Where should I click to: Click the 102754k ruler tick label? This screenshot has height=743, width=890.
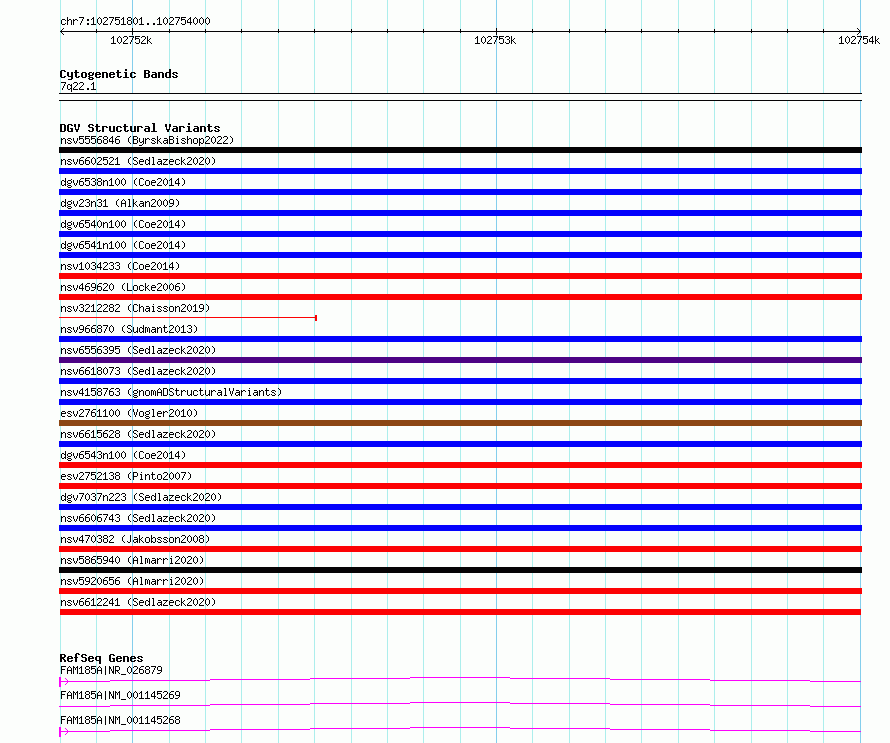859,40
